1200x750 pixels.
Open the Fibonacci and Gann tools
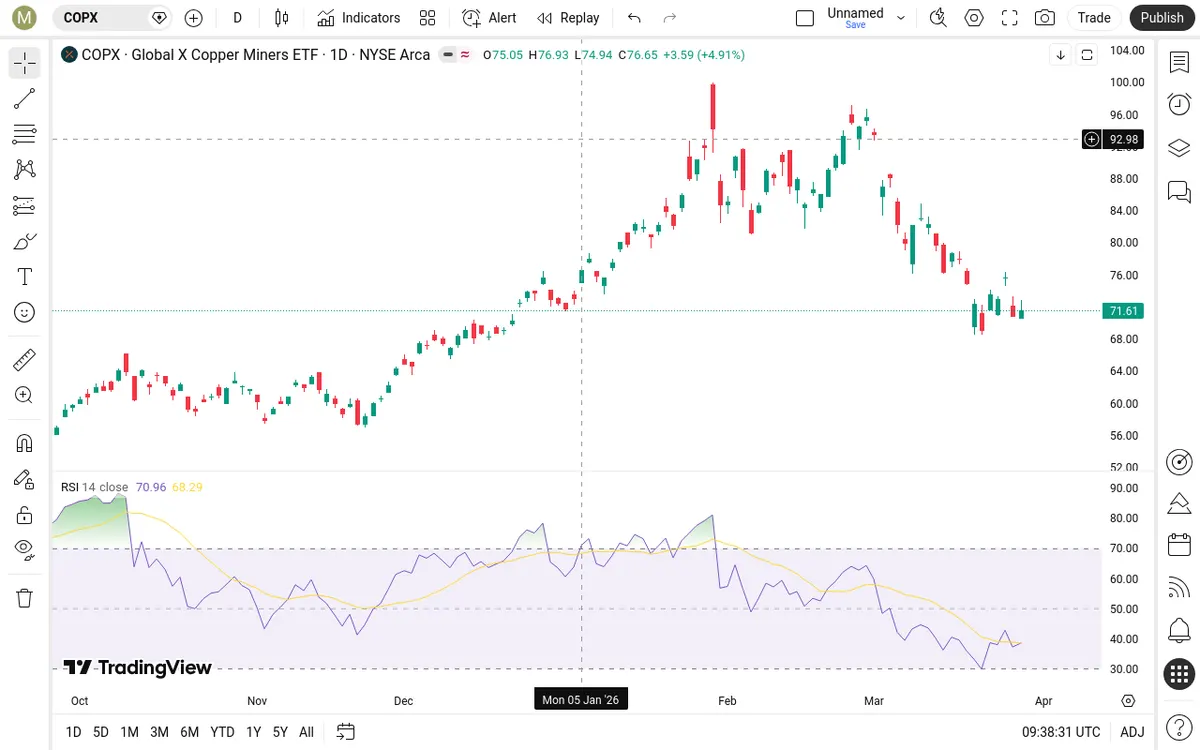coord(24,134)
